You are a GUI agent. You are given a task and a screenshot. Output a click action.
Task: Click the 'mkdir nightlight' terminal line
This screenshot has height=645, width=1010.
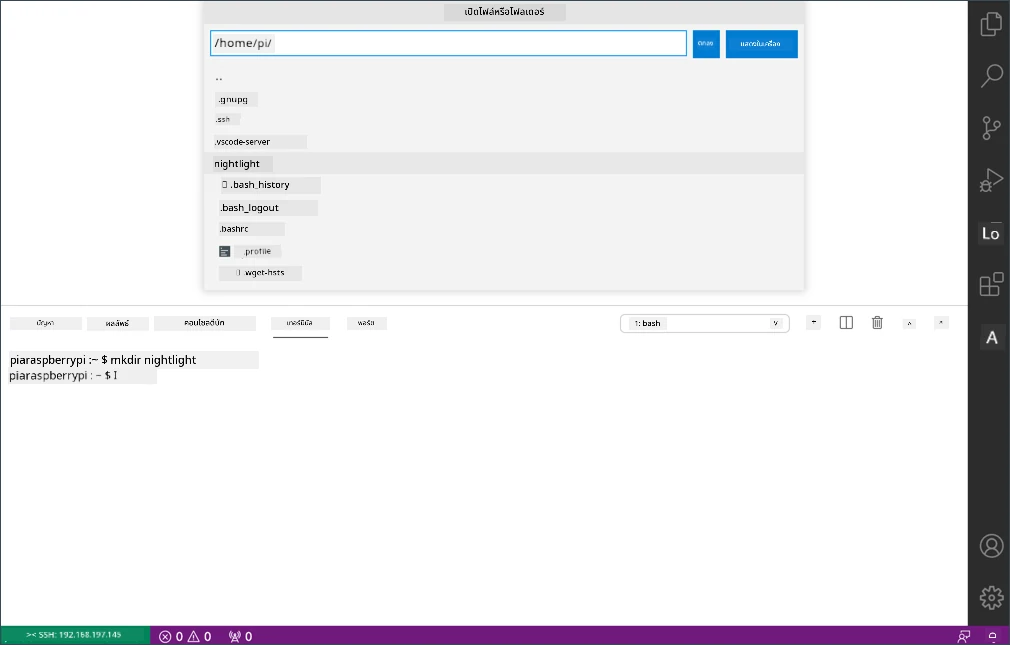click(134, 360)
